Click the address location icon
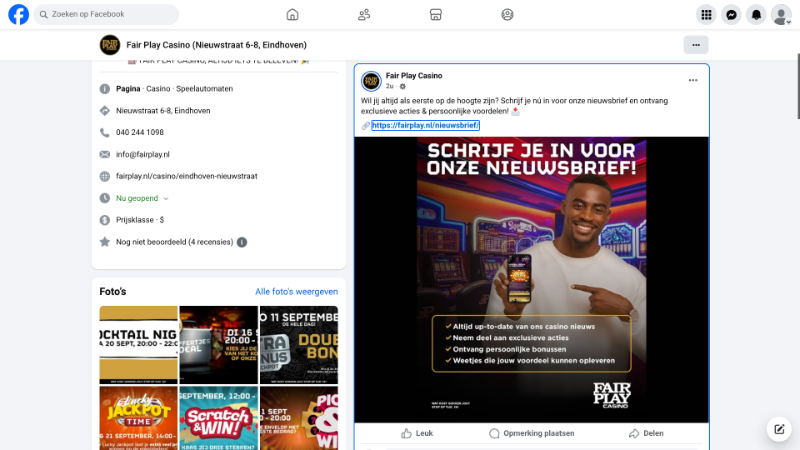 click(105, 111)
